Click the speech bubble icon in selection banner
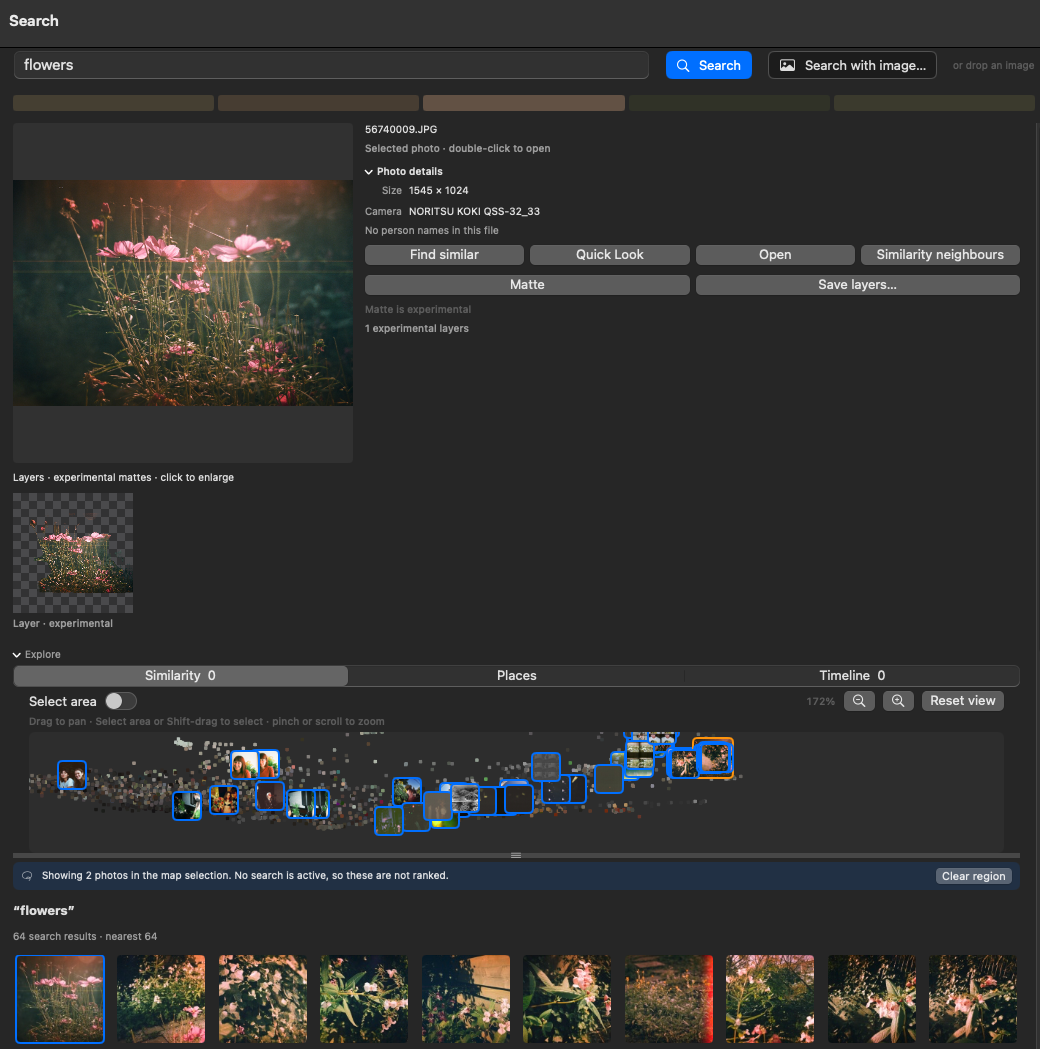Image resolution: width=1040 pixels, height=1049 pixels. click(27, 876)
